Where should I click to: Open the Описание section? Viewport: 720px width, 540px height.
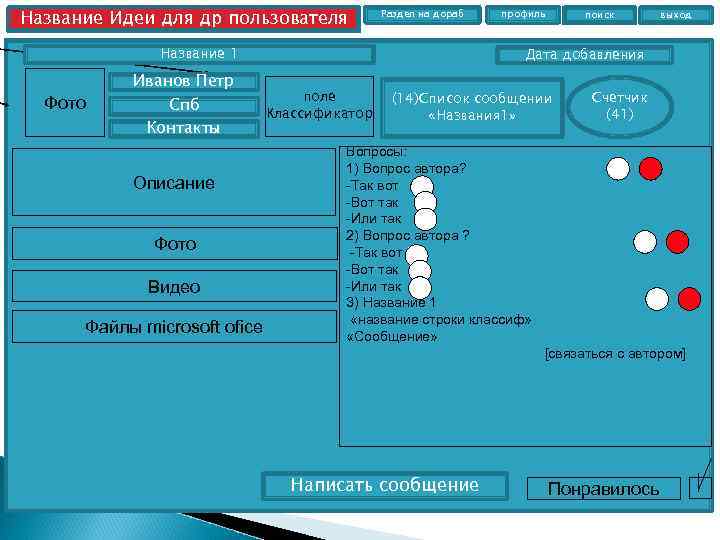click(x=174, y=182)
